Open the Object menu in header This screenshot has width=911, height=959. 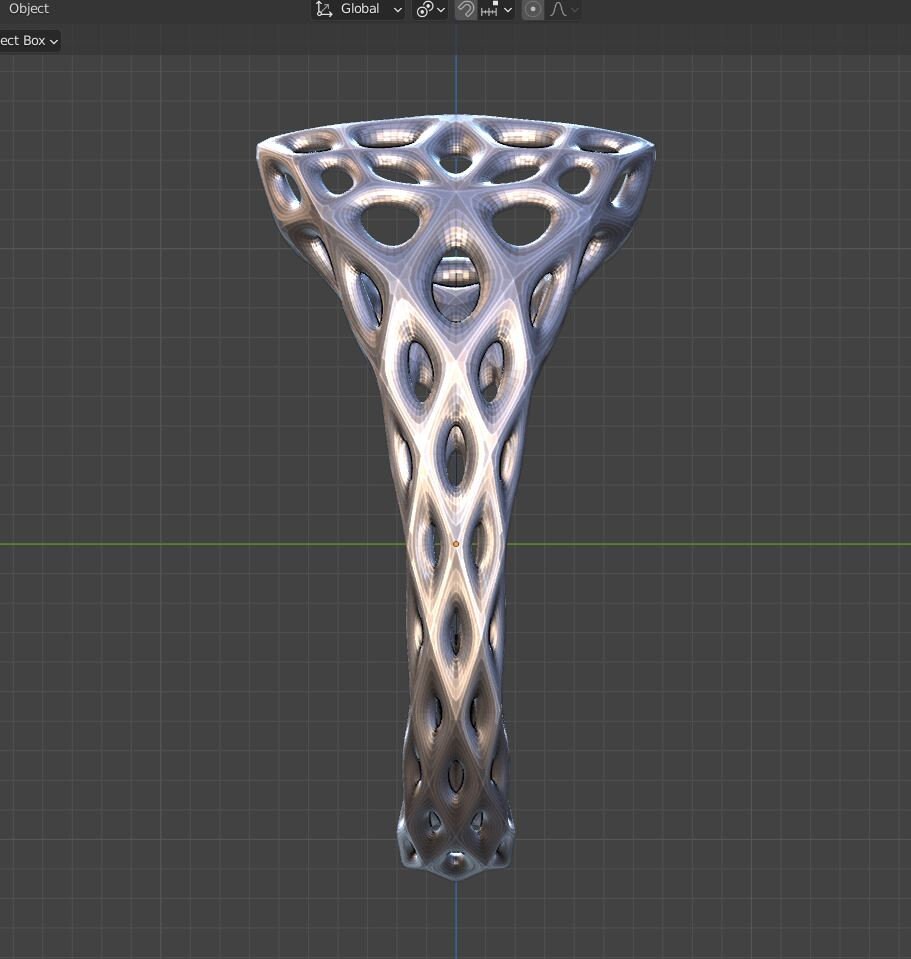[28, 9]
